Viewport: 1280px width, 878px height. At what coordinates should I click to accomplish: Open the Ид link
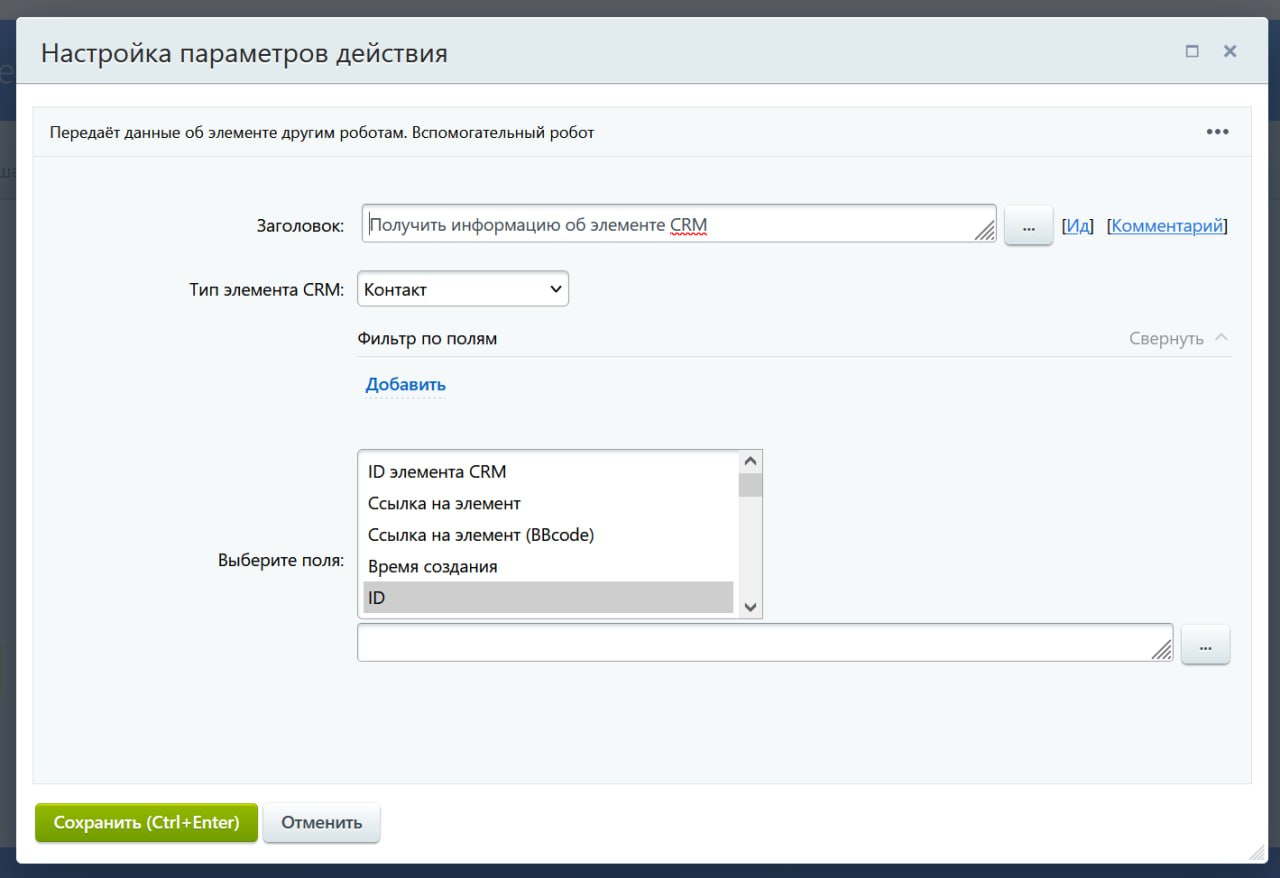point(1077,226)
